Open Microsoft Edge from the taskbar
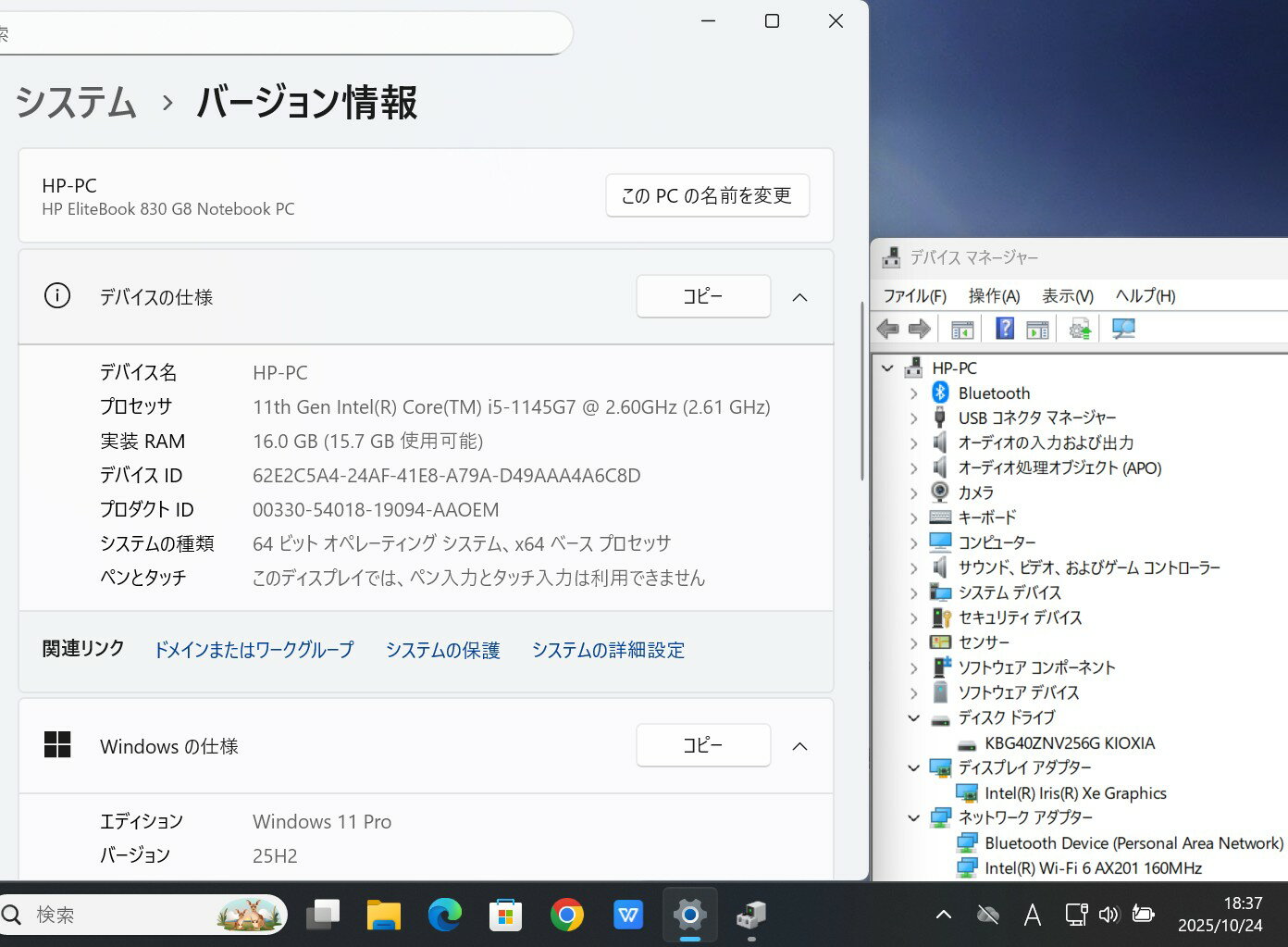The height and width of the screenshot is (947, 1288). (444, 916)
